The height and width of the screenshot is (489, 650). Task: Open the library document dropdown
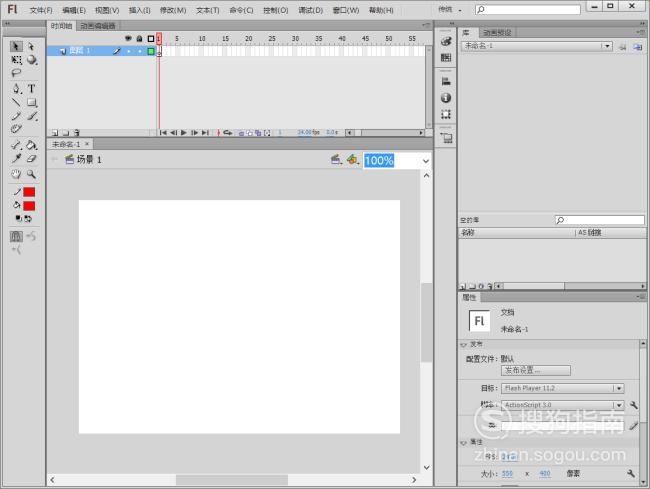coord(607,46)
